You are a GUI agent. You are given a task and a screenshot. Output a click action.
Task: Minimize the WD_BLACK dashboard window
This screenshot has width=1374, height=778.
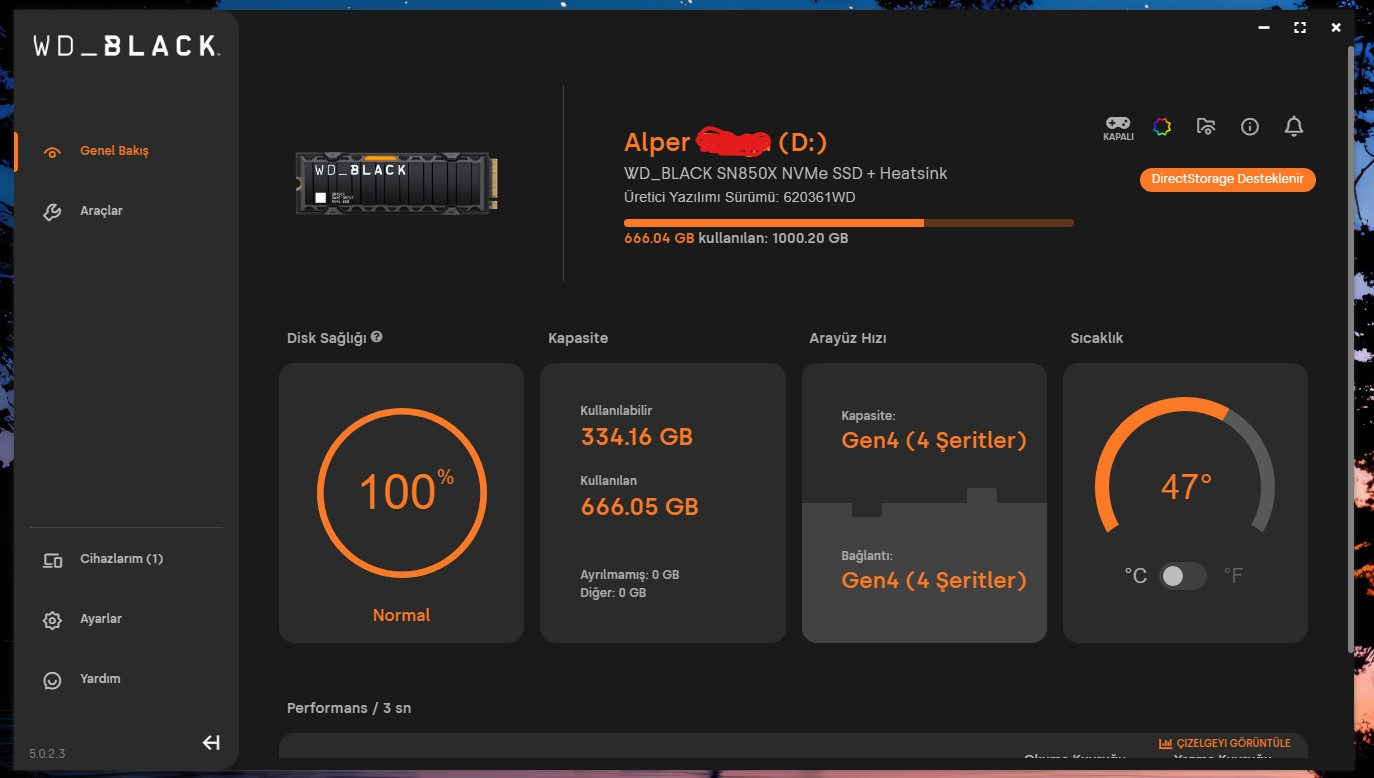click(x=1263, y=28)
